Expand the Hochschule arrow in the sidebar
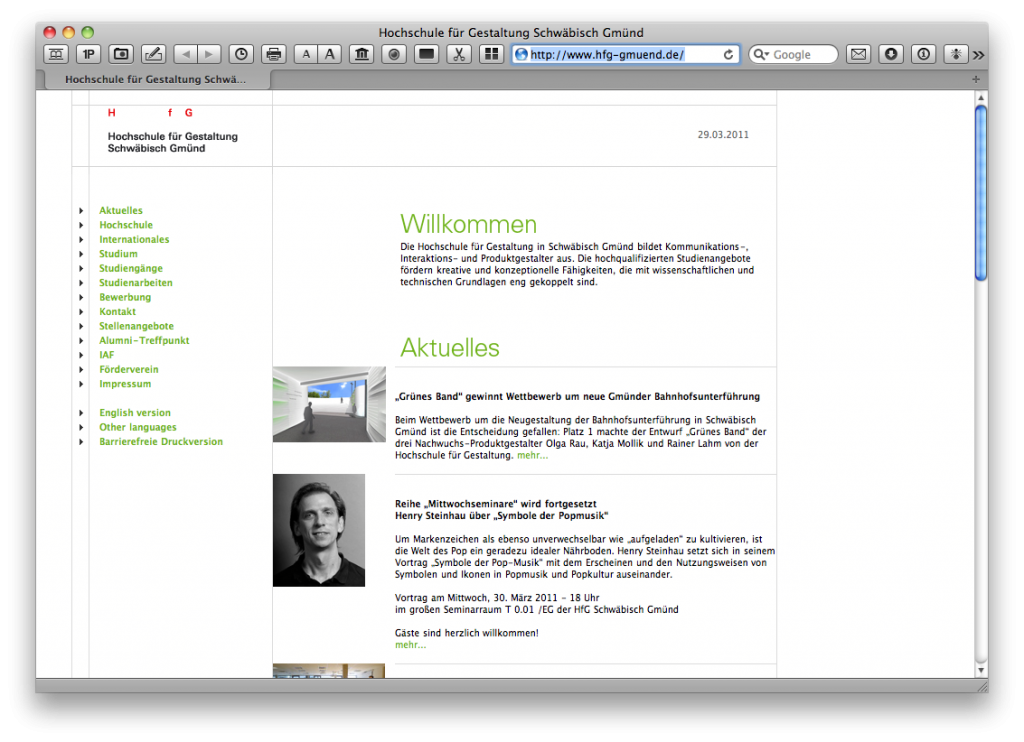Image resolution: width=1024 pixels, height=742 pixels. (81, 225)
